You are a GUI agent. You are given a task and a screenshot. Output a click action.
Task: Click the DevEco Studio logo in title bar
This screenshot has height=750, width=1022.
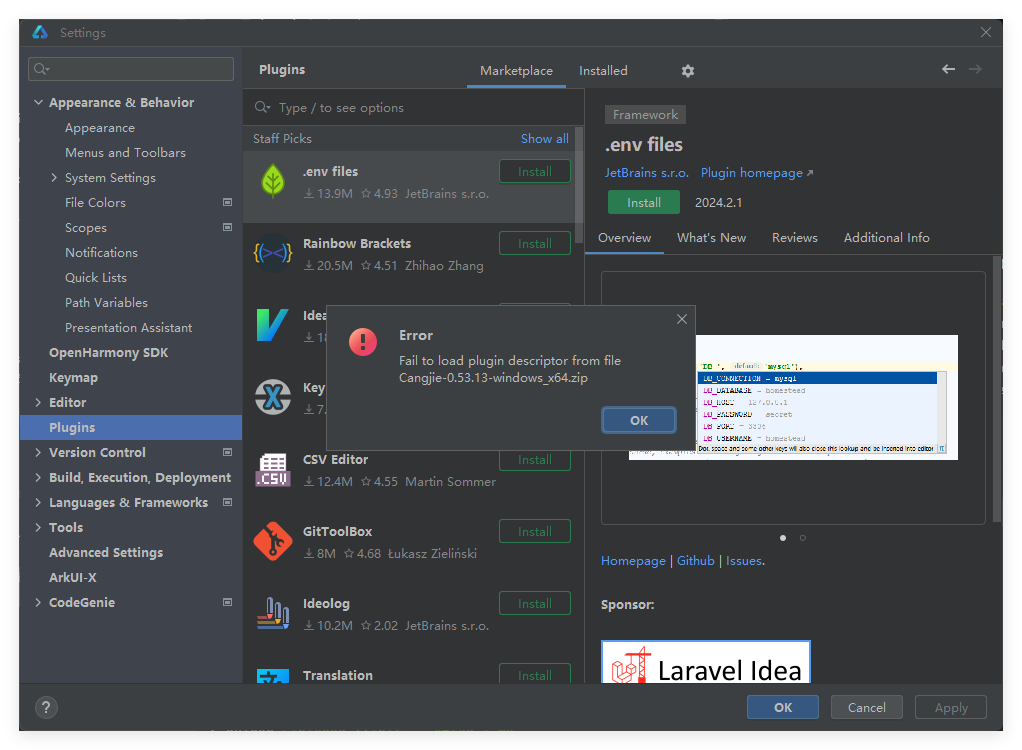(40, 32)
